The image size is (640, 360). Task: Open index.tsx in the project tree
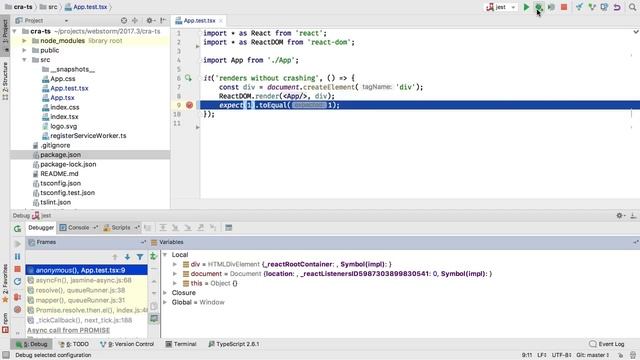(x=60, y=117)
